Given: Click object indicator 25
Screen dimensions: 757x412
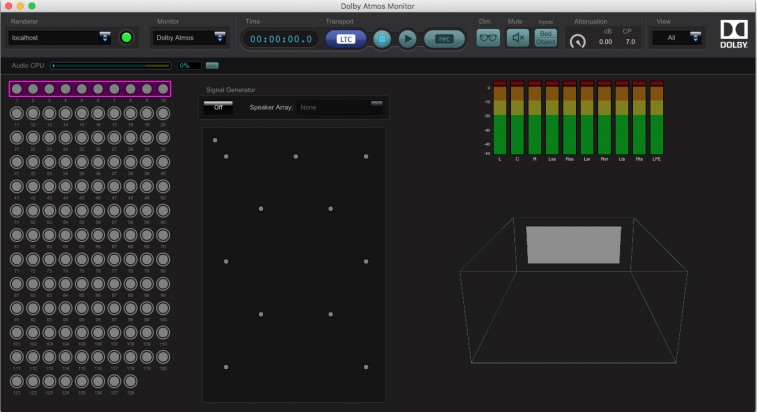Looking at the screenshot, I should point(82,138).
